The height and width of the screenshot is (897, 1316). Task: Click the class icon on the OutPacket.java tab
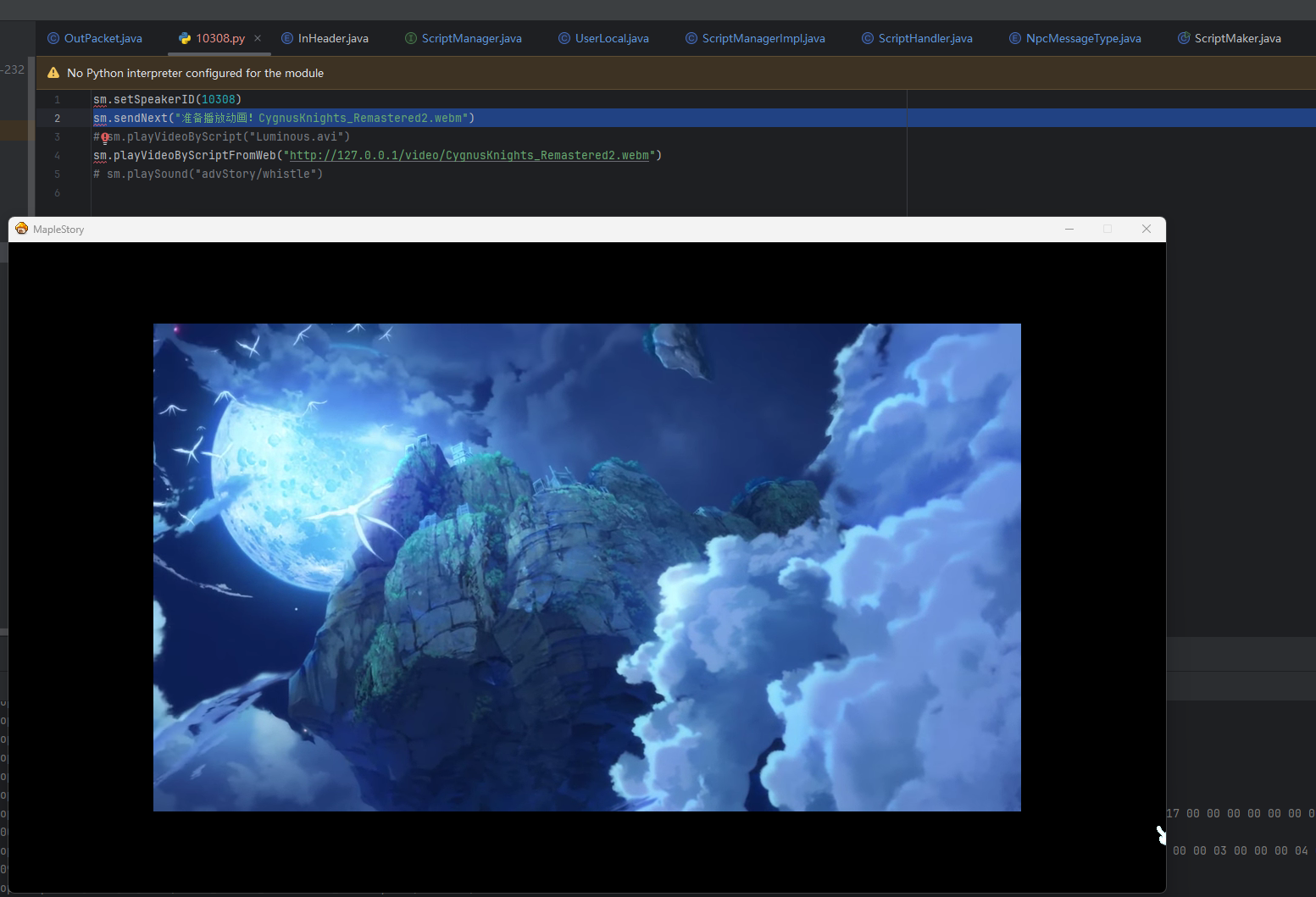point(53,38)
